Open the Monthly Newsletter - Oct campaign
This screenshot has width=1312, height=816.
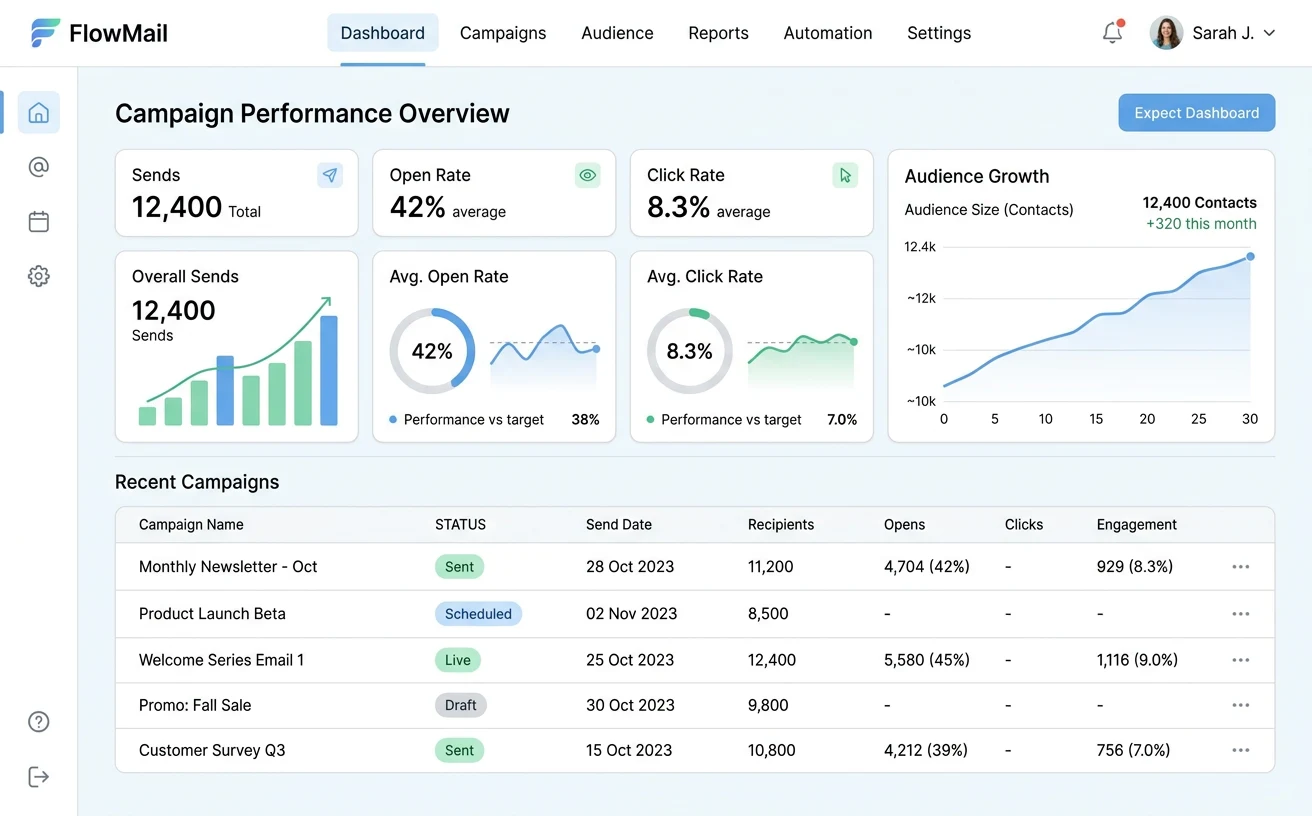(228, 567)
